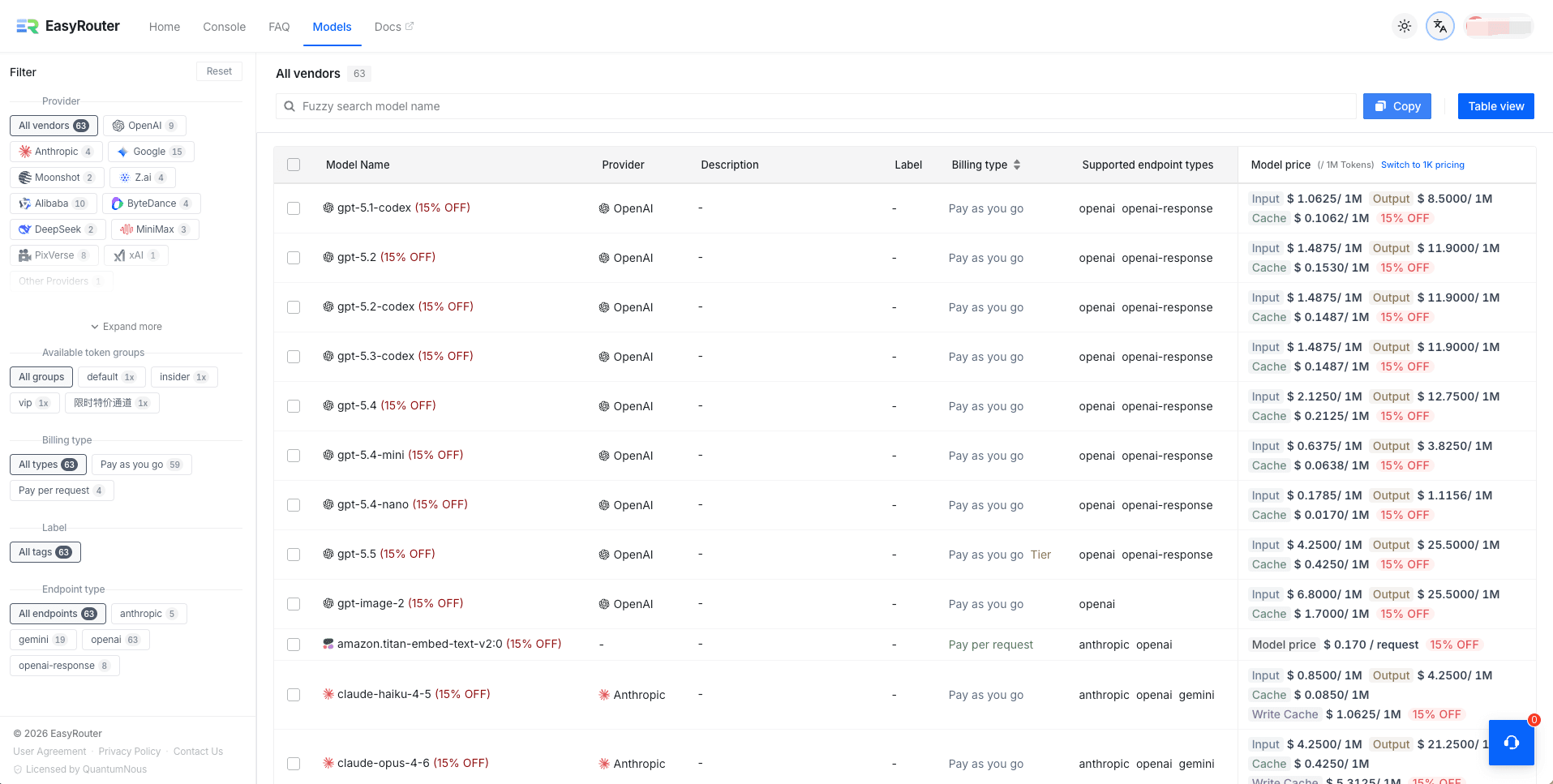Open the customer support headset widget
1553x784 pixels.
click(x=1512, y=743)
